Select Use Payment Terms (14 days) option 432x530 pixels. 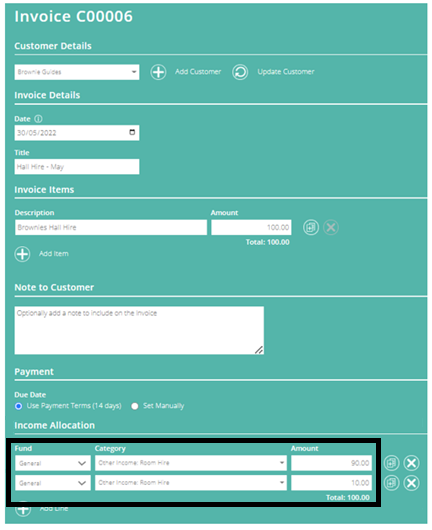click(x=19, y=406)
